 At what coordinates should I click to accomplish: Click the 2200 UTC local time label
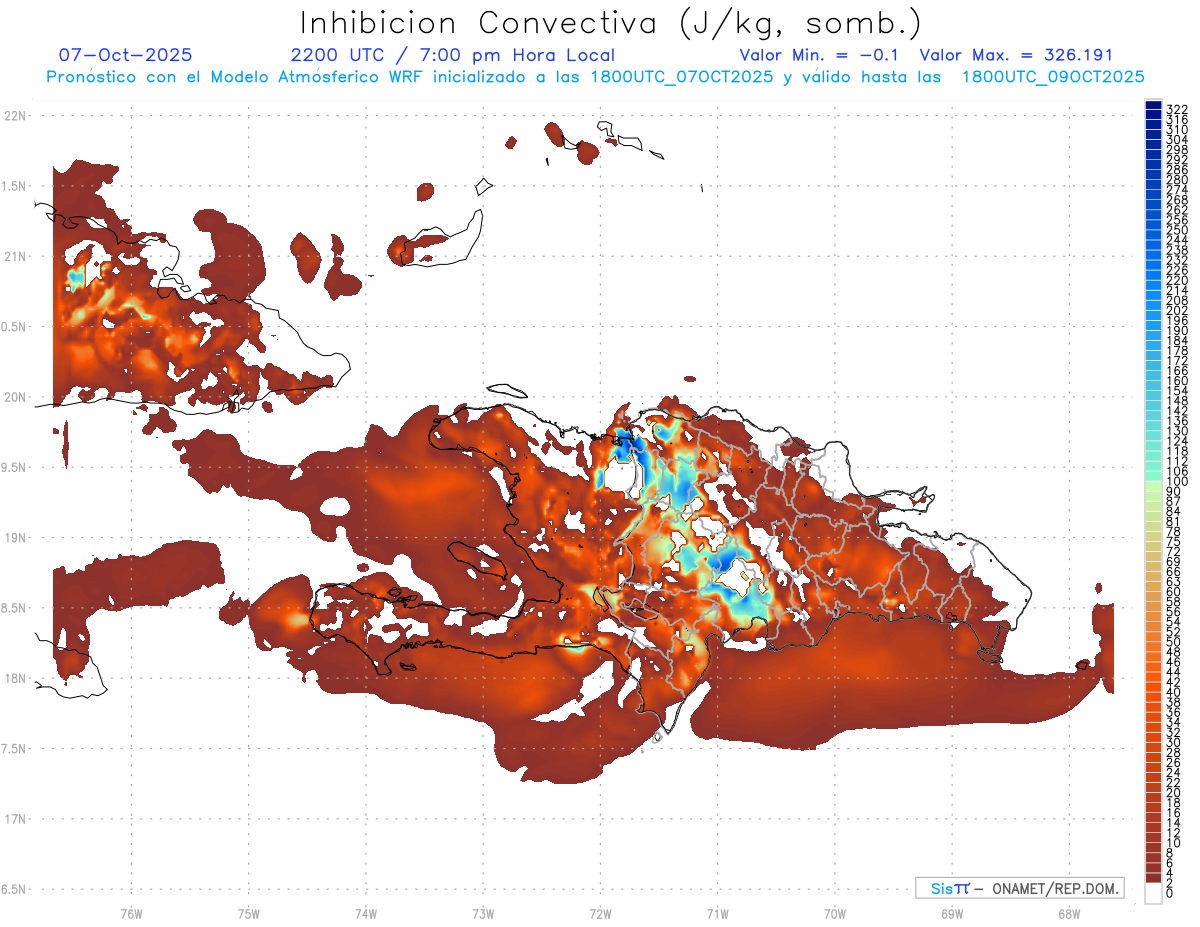452,55
